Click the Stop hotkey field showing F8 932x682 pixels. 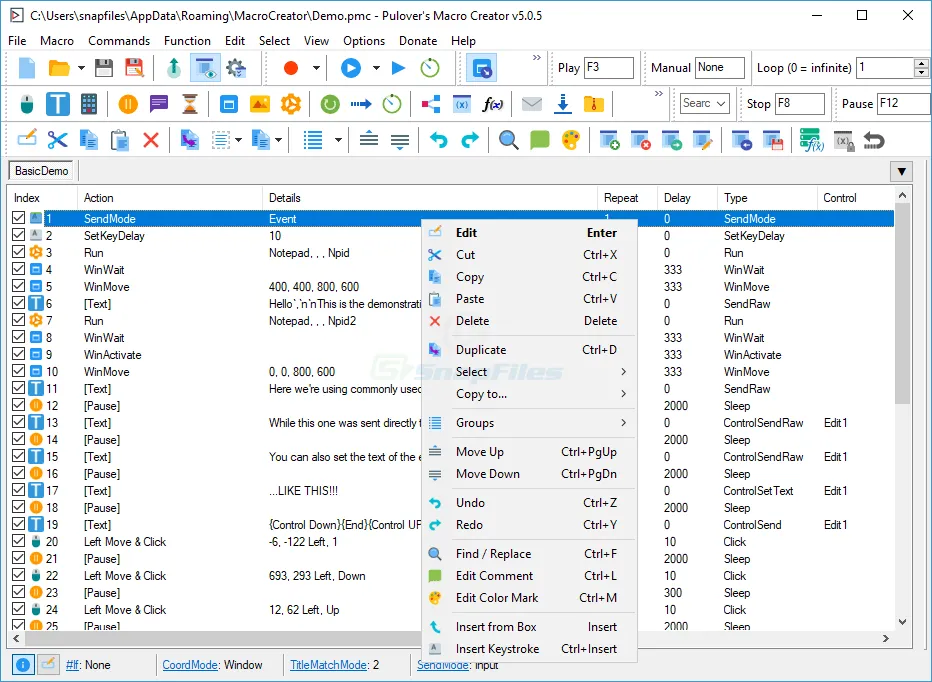(x=800, y=103)
